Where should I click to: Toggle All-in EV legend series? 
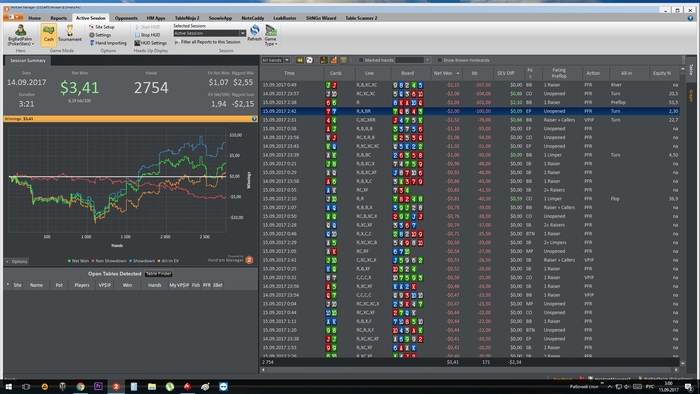pos(169,261)
